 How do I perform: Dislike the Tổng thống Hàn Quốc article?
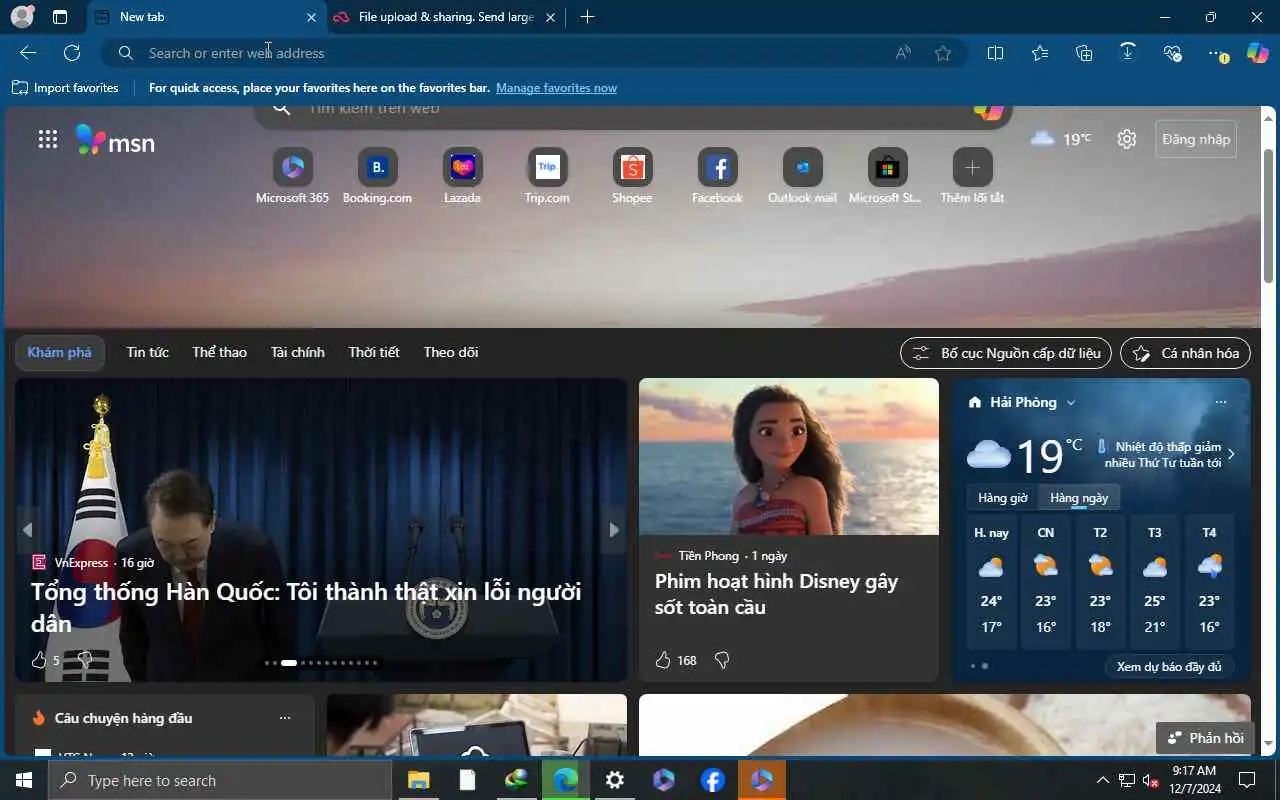click(x=85, y=660)
